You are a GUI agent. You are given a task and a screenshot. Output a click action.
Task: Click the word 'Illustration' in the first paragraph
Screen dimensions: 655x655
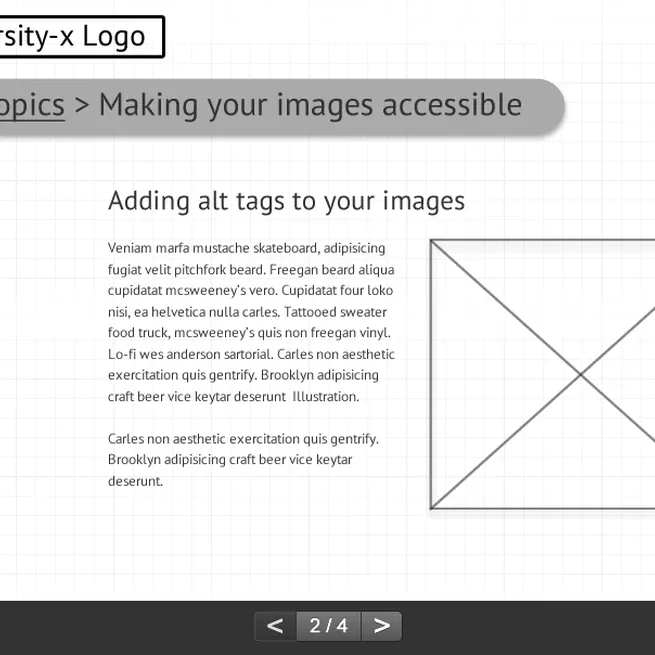(x=325, y=396)
